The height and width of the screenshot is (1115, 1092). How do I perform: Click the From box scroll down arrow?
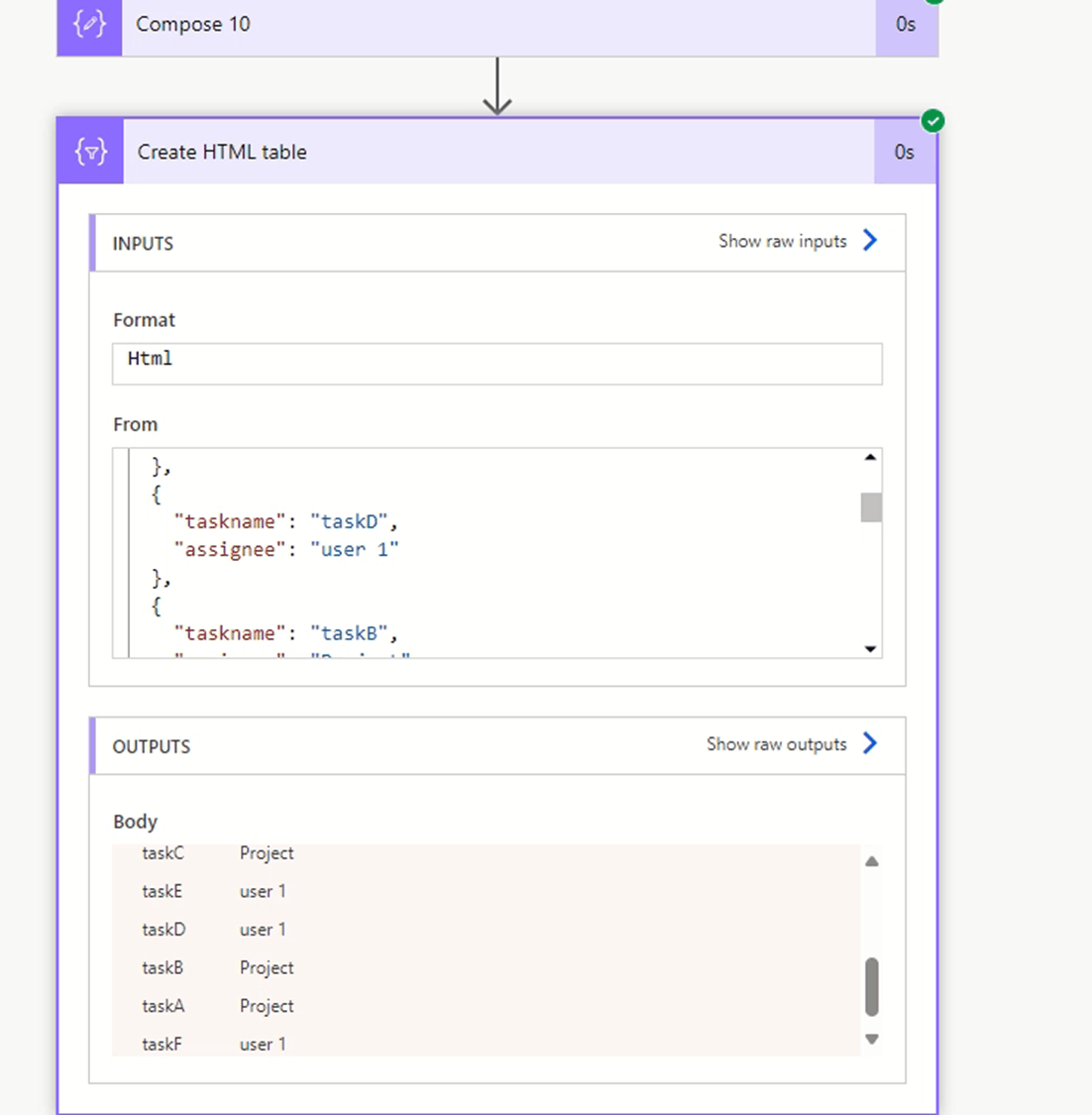870,648
